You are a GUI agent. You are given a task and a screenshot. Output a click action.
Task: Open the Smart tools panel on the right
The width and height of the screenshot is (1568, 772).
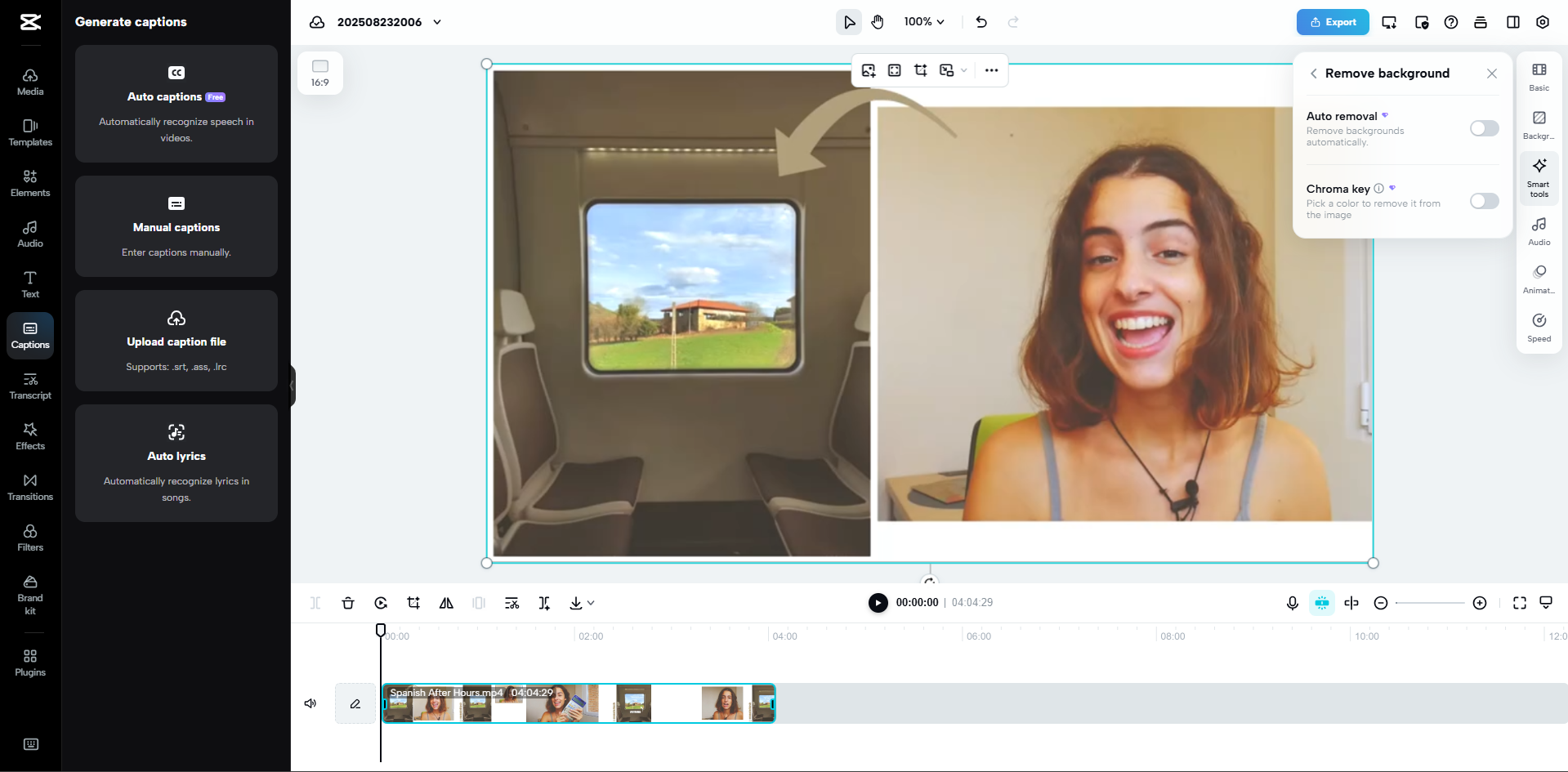(x=1539, y=177)
